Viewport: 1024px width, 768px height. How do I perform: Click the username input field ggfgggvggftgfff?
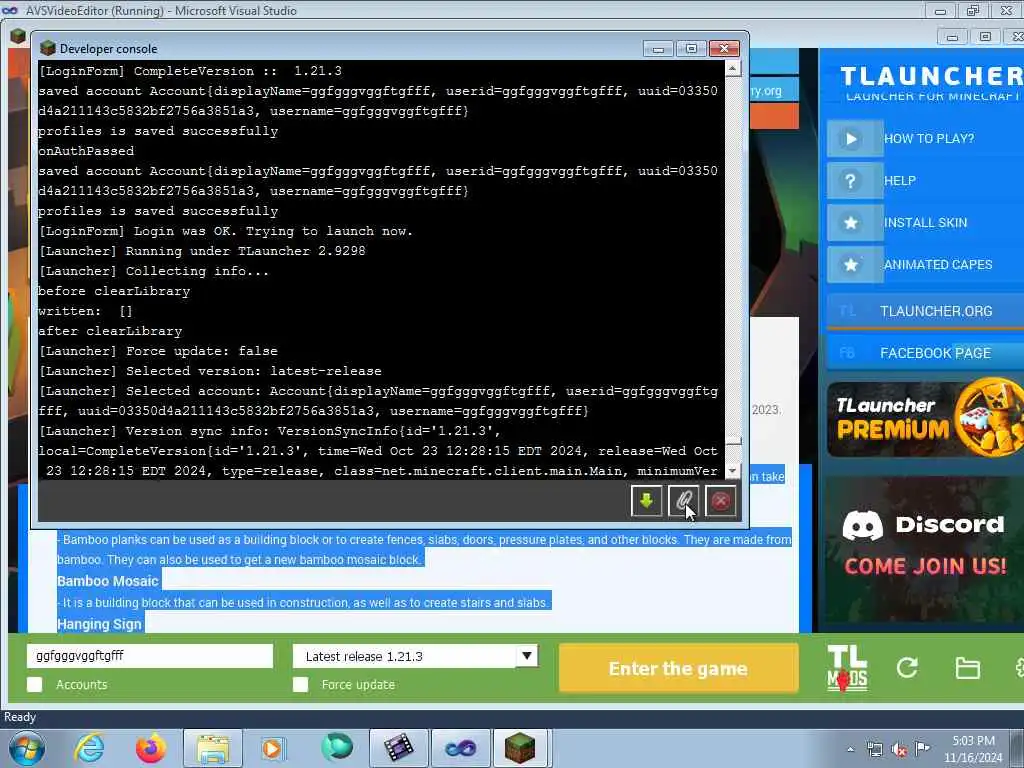(x=150, y=656)
